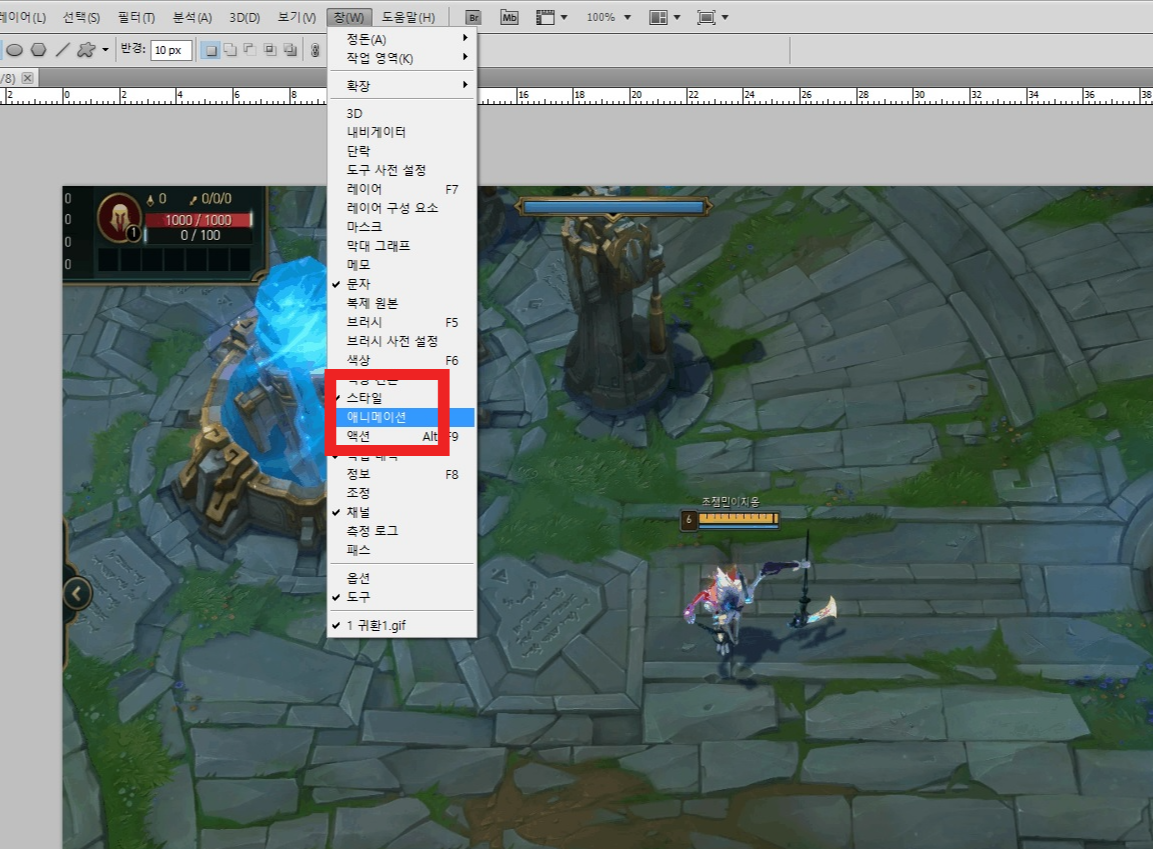Select 색상 F6 menu entry

coord(402,360)
